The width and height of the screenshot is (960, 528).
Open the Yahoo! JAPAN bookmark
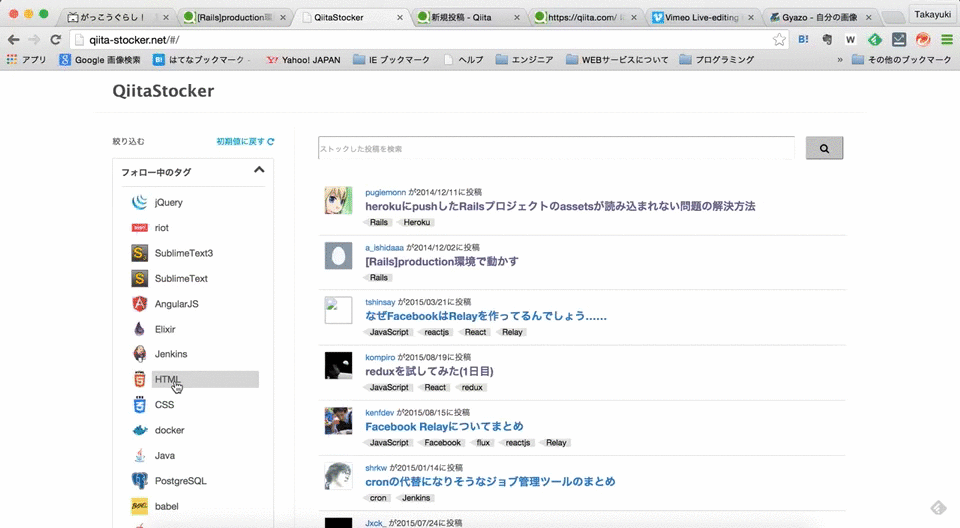pos(303,59)
